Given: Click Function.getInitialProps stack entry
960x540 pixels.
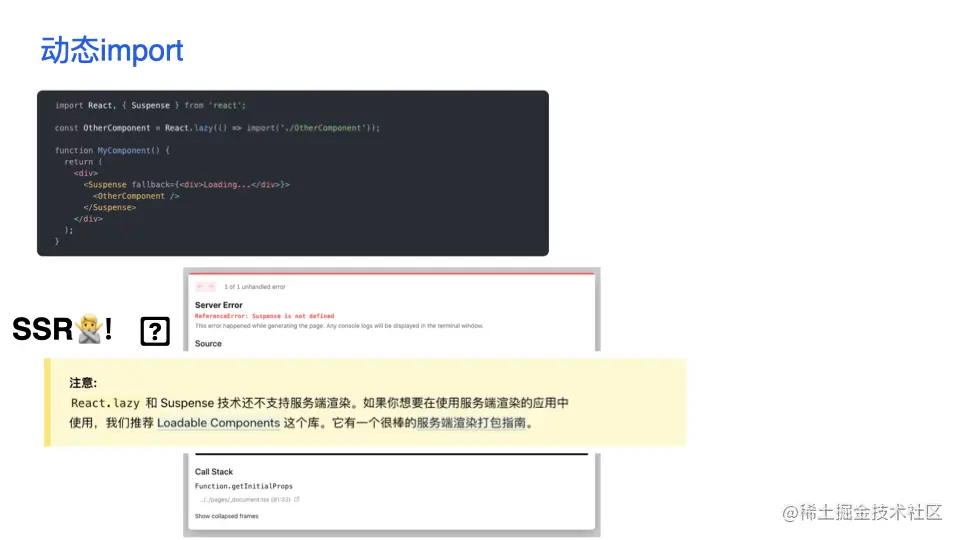Looking at the screenshot, I should point(244,486).
